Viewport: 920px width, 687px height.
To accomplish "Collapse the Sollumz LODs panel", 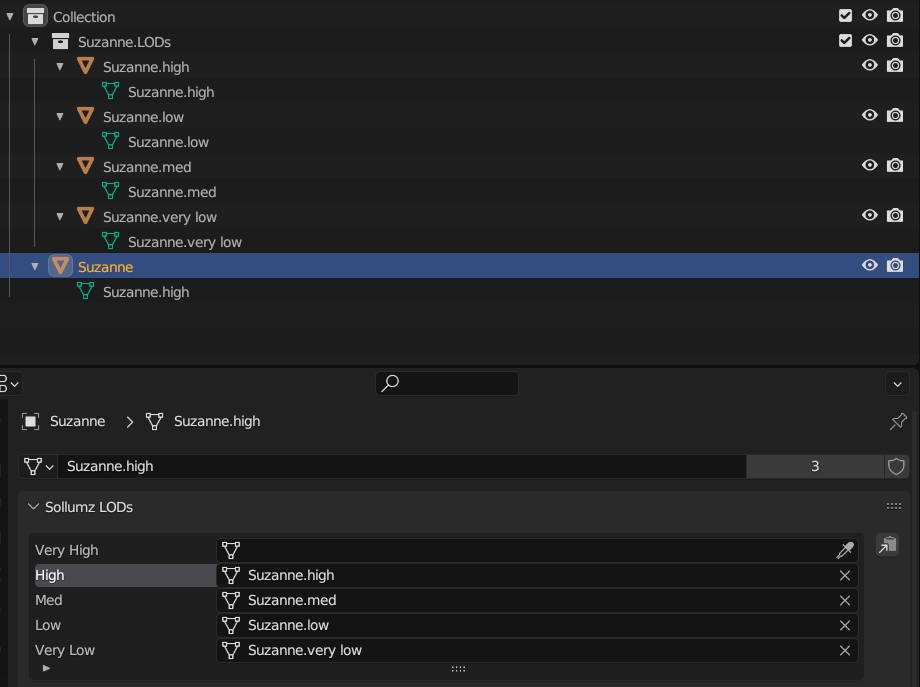I will pos(34,507).
